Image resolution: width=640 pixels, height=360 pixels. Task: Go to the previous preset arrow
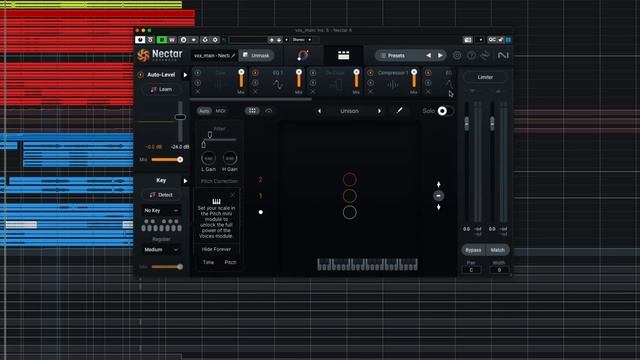pos(428,56)
